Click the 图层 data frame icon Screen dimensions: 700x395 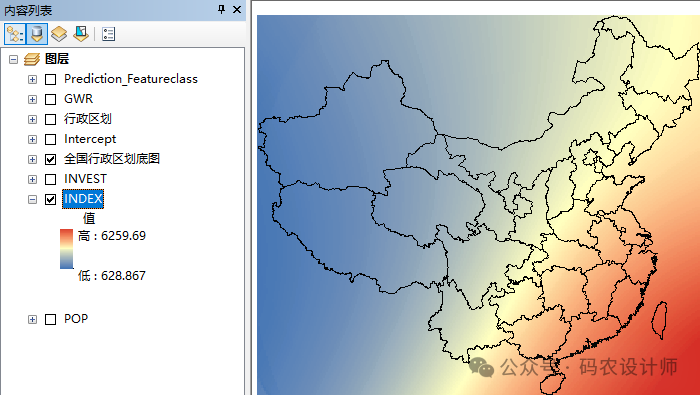32,59
